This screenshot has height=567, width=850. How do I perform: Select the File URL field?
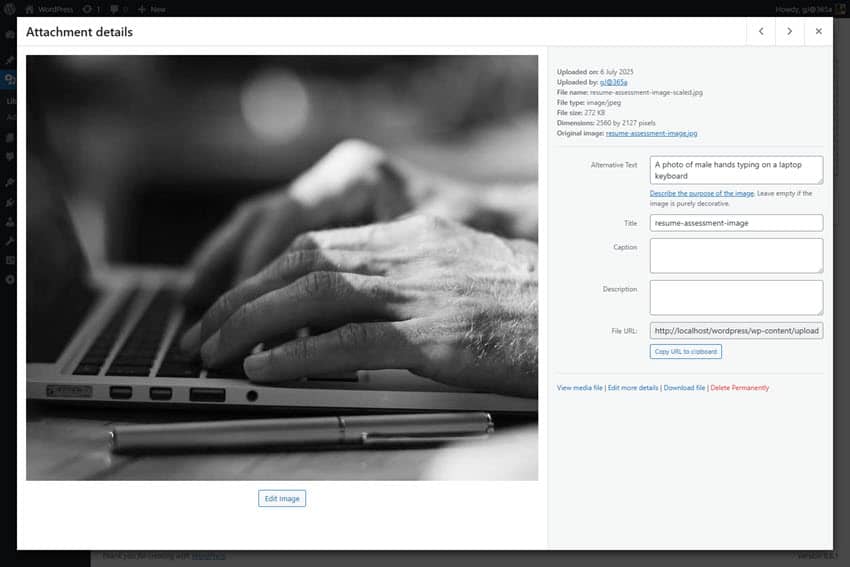736,331
